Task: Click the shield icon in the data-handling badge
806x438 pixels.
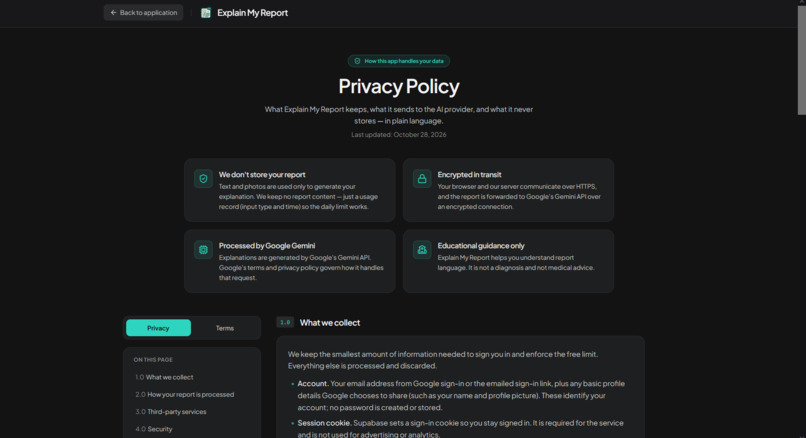Action: (x=357, y=61)
